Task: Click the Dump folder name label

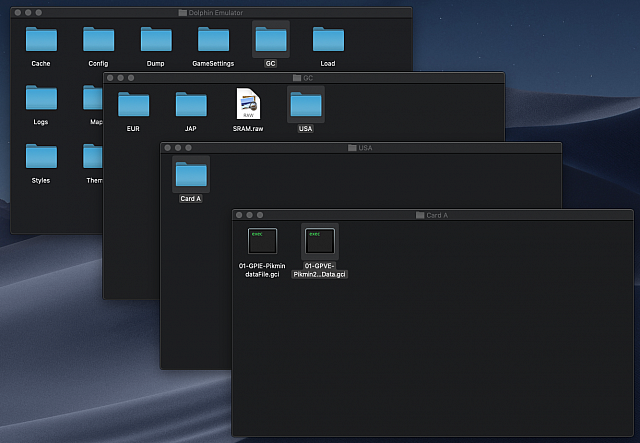Action: click(156, 63)
